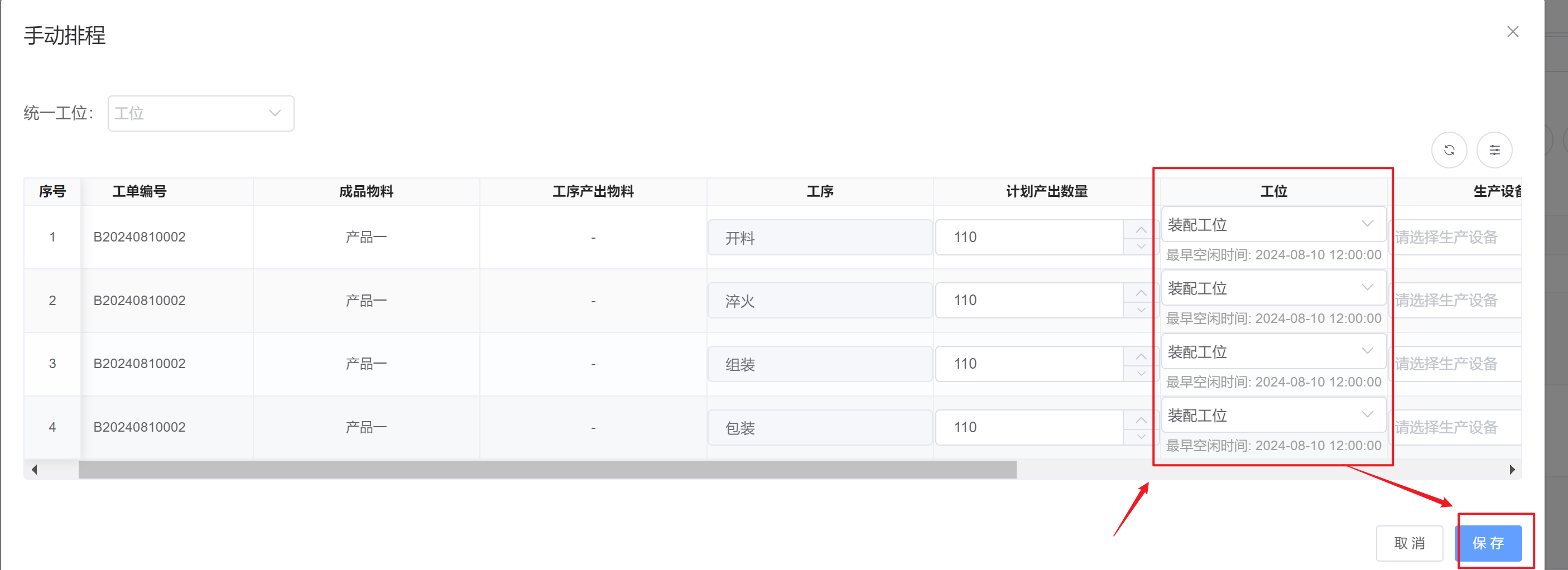The height and width of the screenshot is (570, 1568).
Task: Click the 取消 button
Action: tap(1409, 543)
